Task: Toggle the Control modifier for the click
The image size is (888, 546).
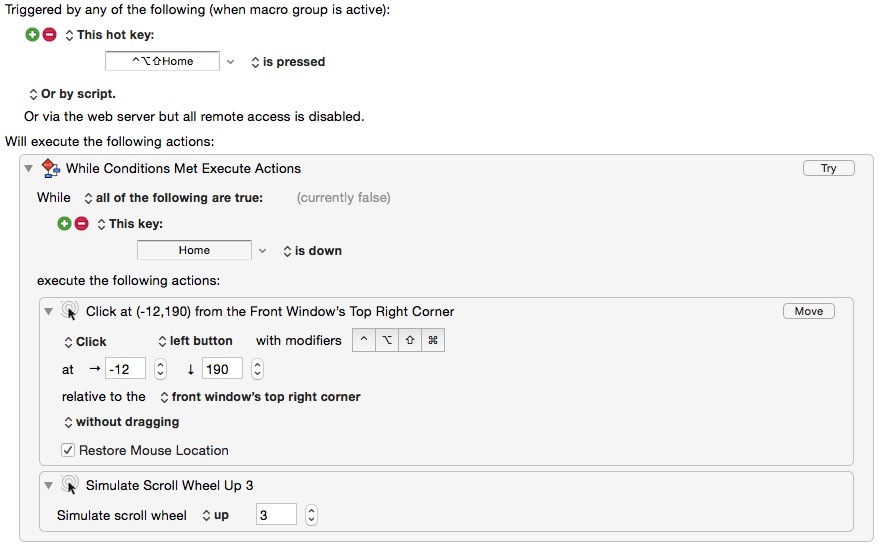Action: (x=364, y=340)
